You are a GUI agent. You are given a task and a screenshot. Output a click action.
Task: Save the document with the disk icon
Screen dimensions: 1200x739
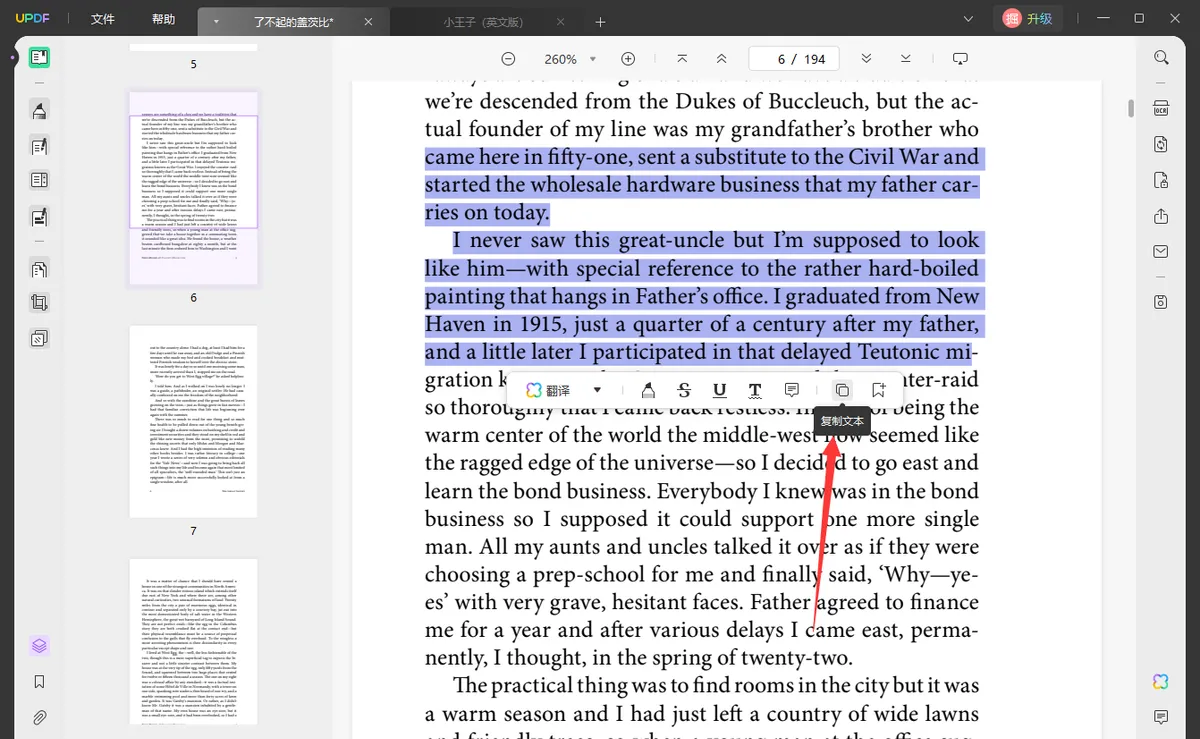[x=1161, y=302]
